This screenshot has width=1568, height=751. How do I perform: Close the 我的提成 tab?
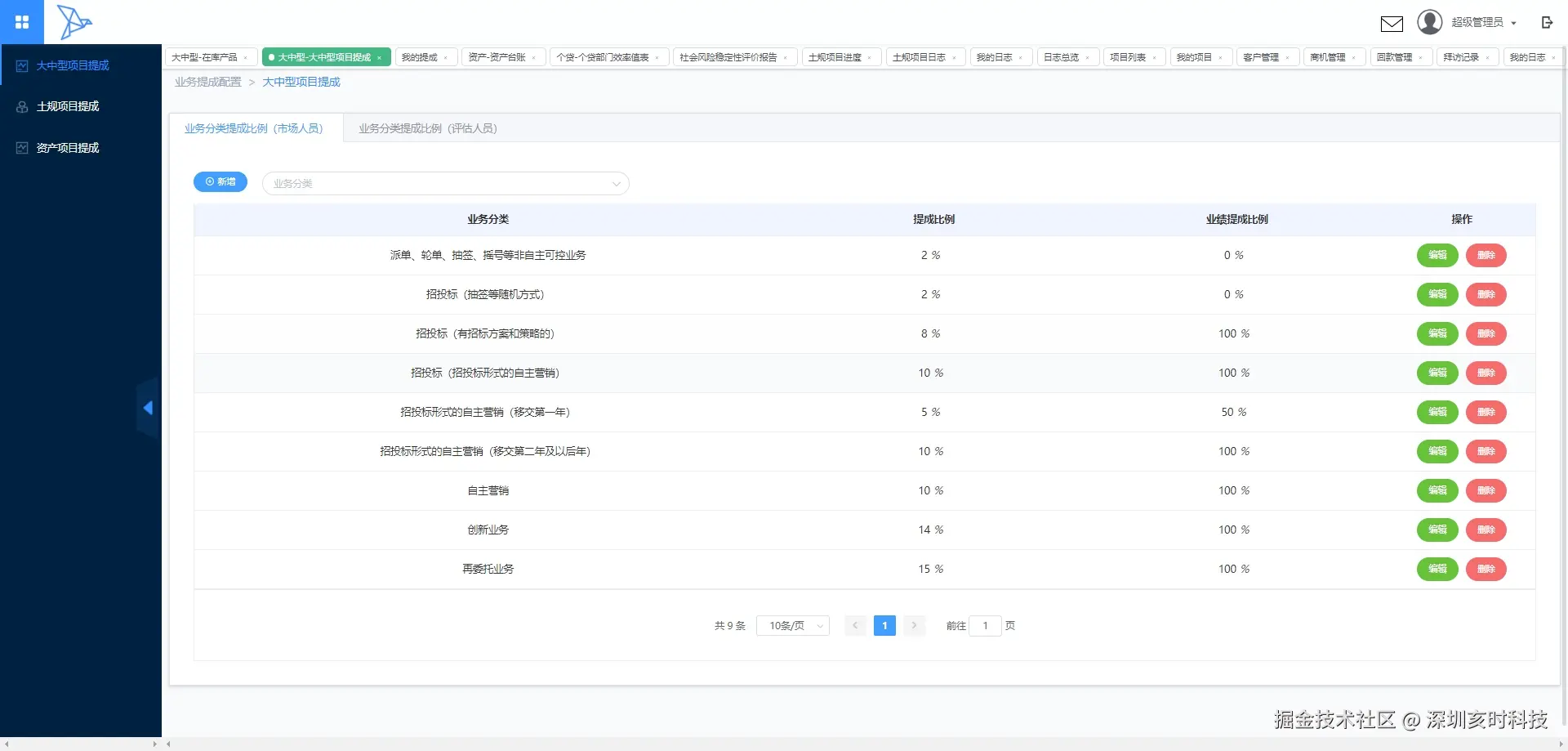coord(445,57)
